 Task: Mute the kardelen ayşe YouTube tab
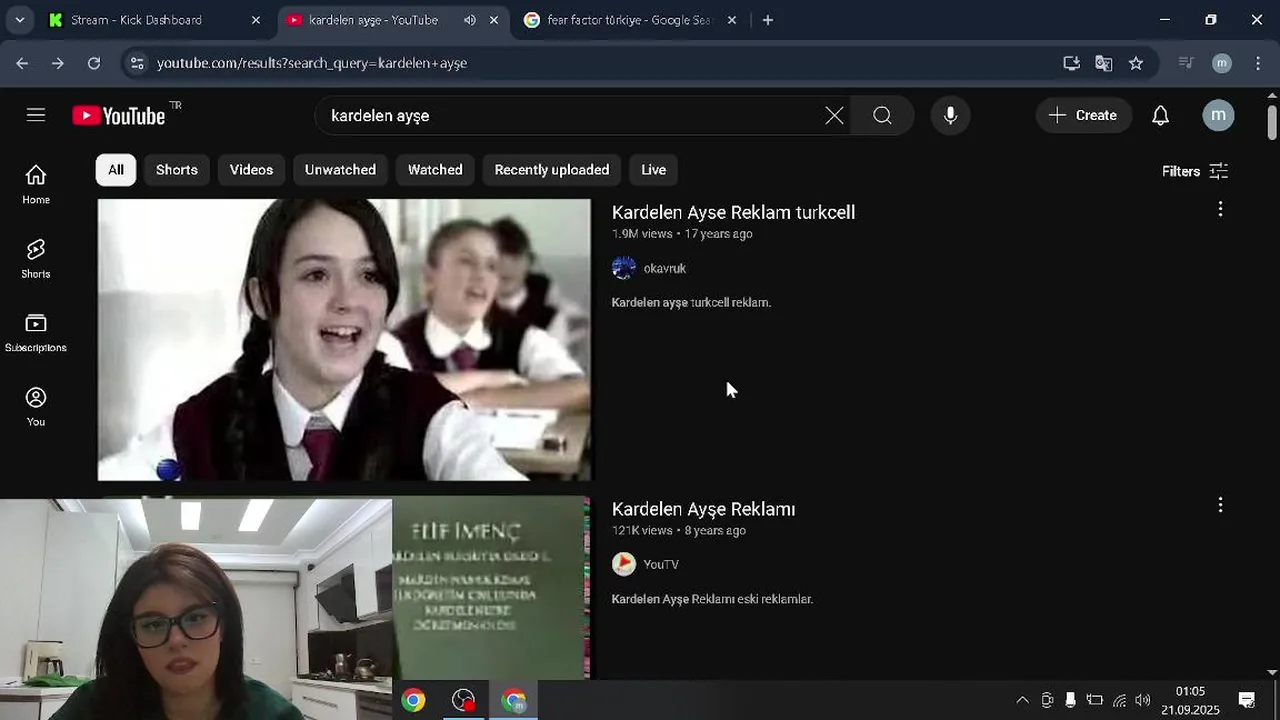[x=470, y=20]
